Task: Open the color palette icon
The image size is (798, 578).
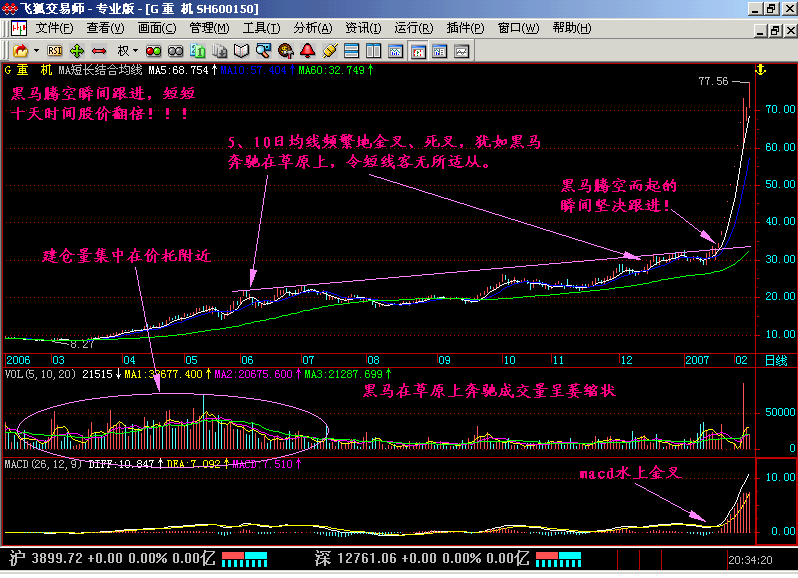Action: tap(285, 50)
